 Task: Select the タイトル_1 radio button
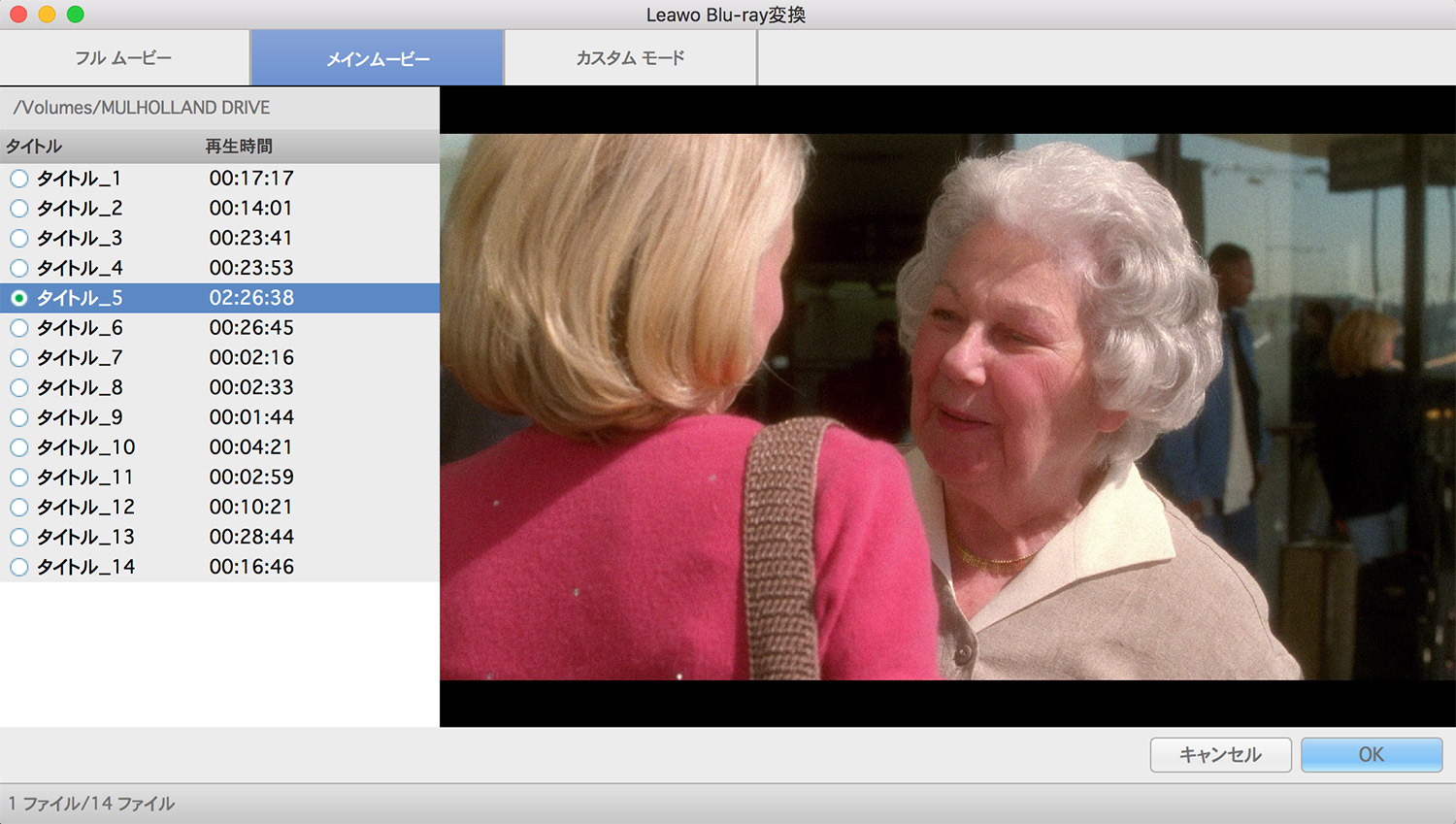[19, 179]
